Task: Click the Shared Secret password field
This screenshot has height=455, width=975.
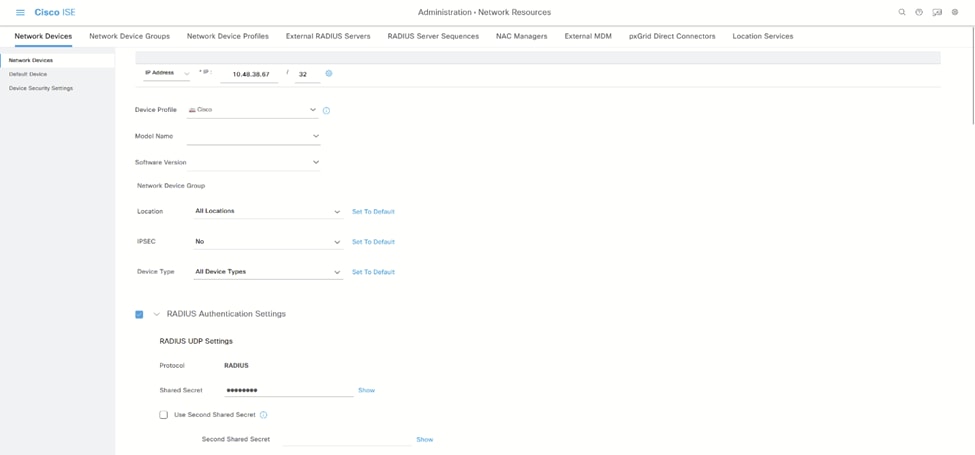Action: [289, 390]
